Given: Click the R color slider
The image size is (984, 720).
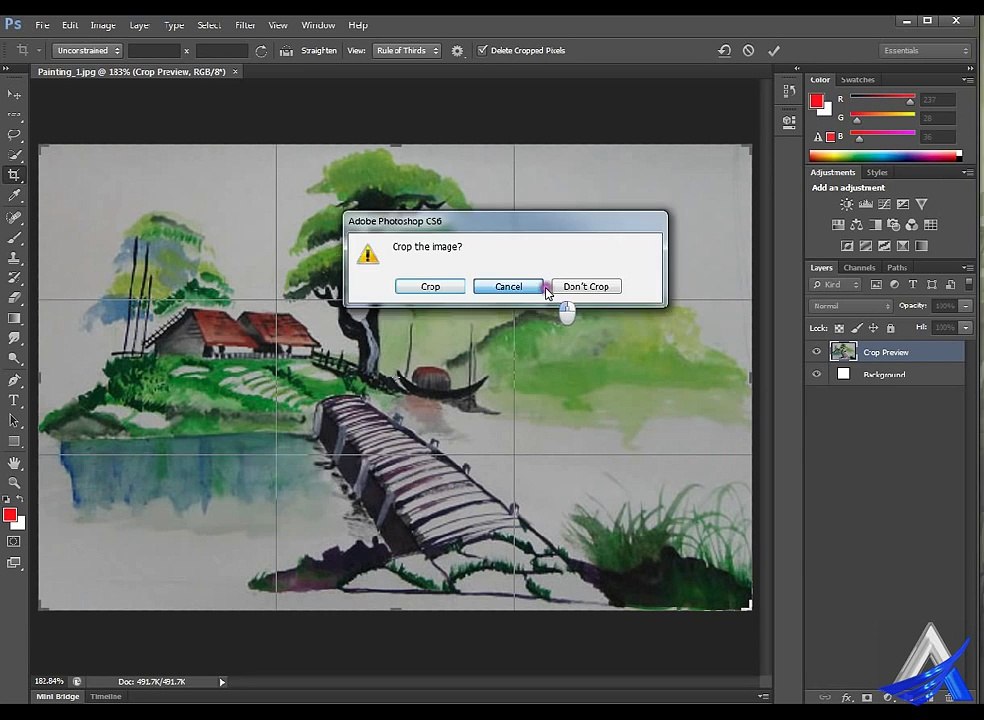Looking at the screenshot, I should (882, 99).
